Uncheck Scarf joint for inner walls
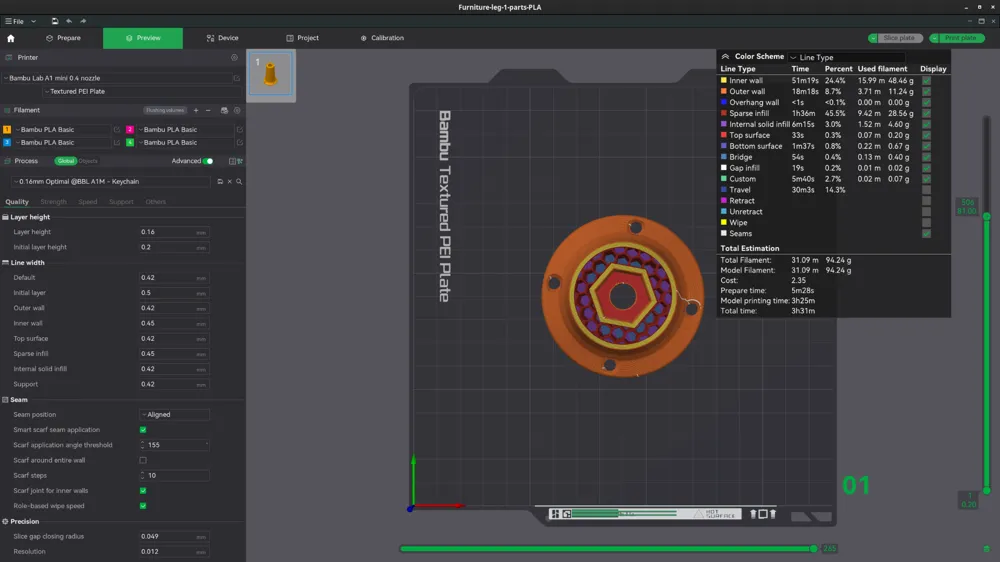1000x562 pixels. (143, 491)
